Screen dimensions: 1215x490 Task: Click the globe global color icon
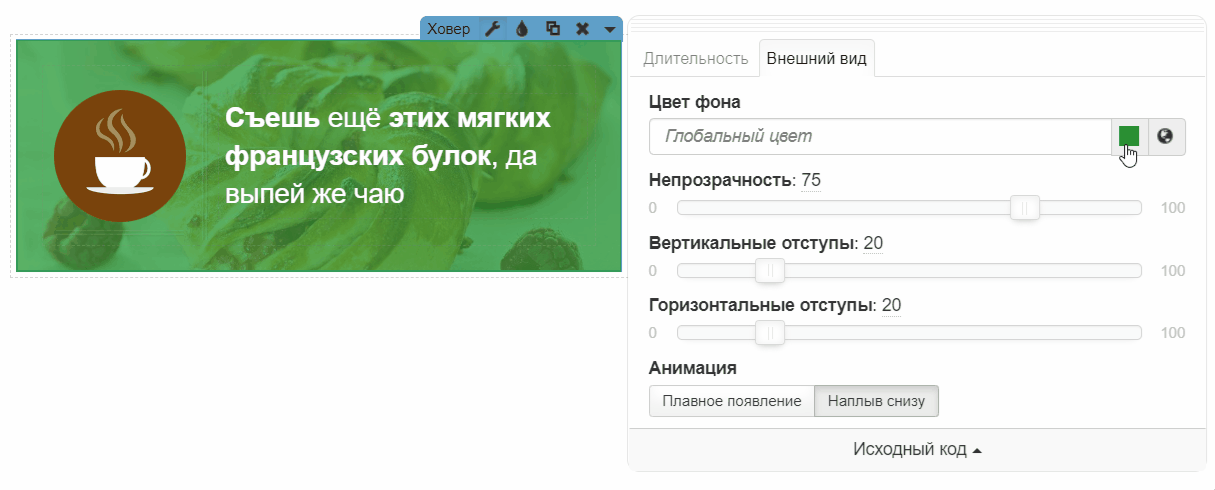pyautogui.click(x=1165, y=136)
